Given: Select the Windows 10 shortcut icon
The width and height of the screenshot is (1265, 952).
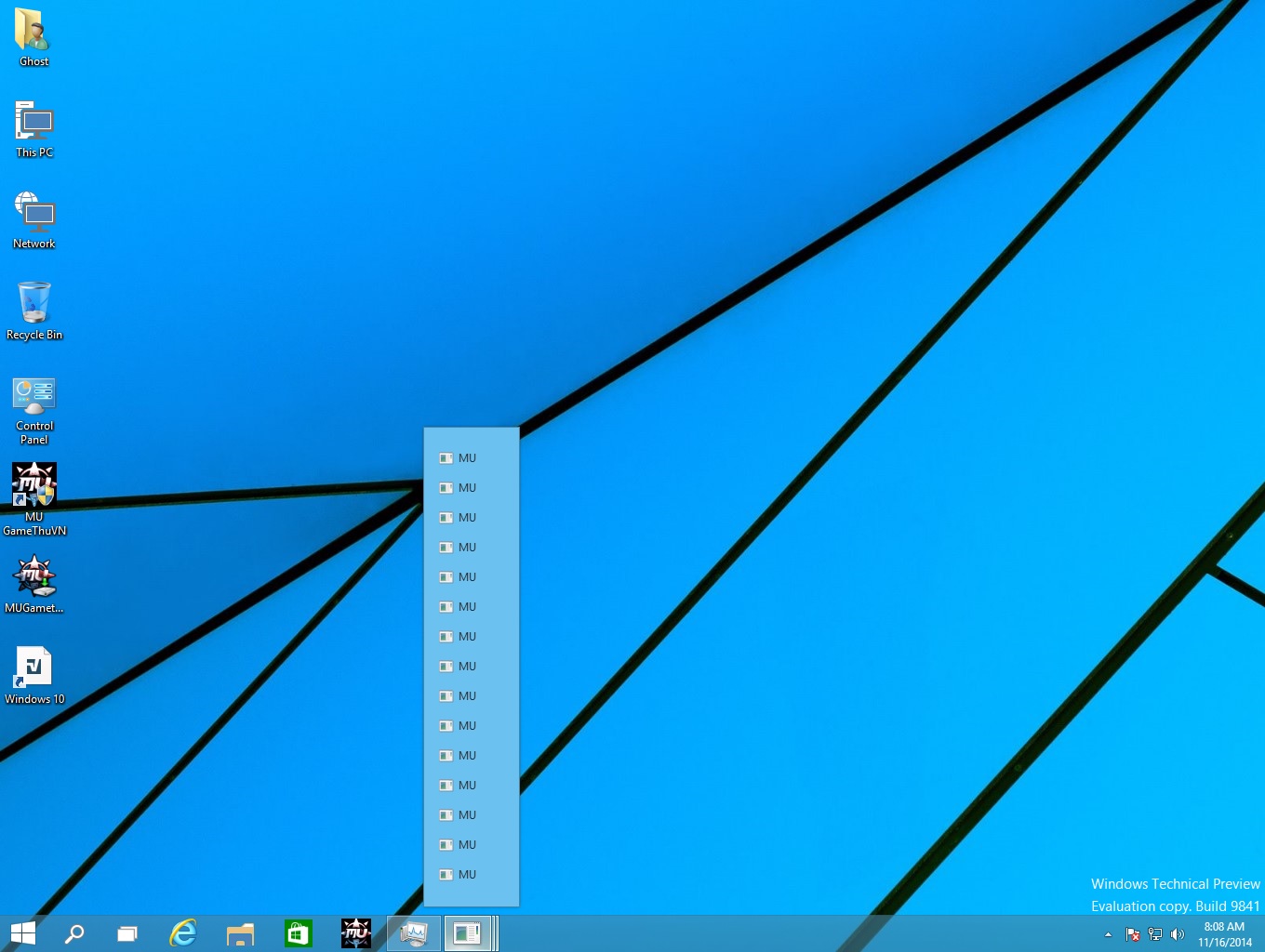Looking at the screenshot, I should (x=34, y=676).
